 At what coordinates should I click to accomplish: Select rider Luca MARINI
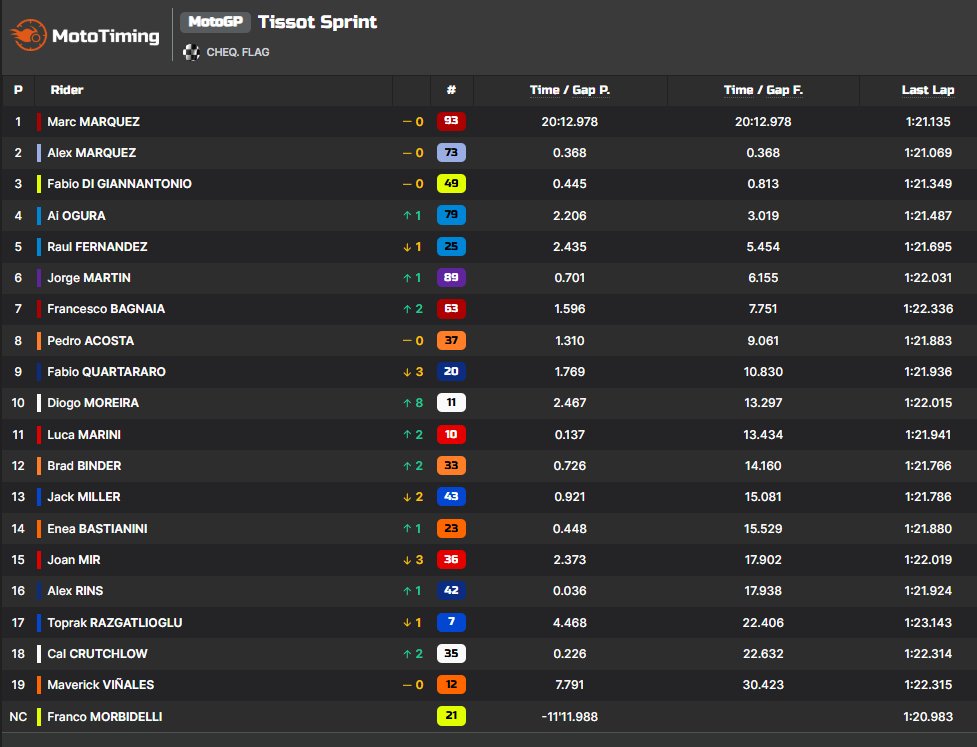click(x=84, y=435)
